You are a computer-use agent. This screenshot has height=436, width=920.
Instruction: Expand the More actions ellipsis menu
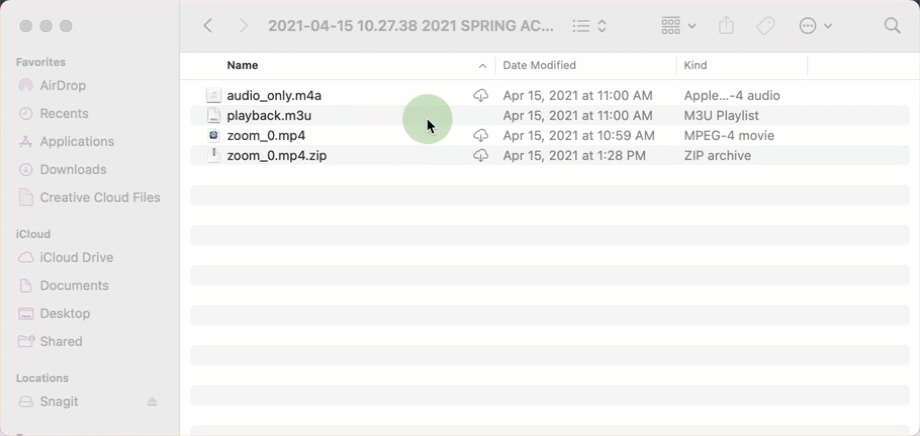(x=816, y=26)
